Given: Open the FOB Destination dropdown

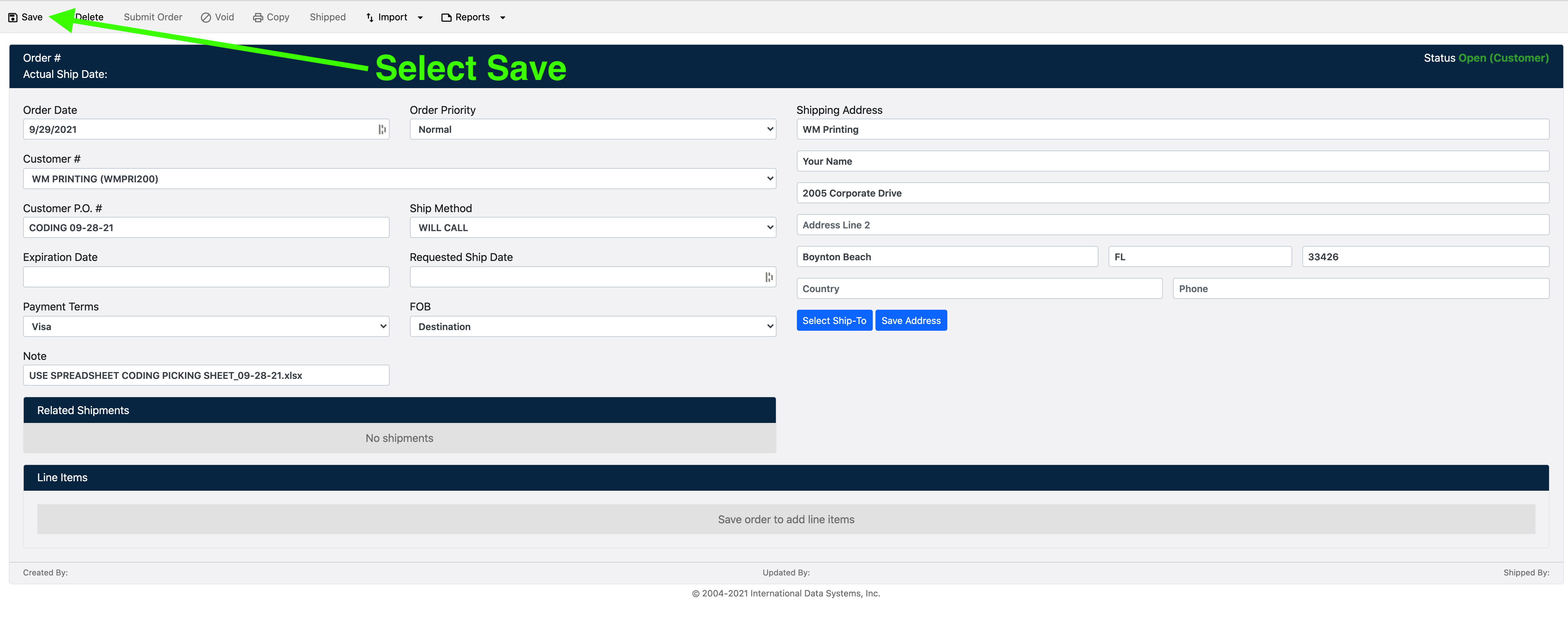Looking at the screenshot, I should point(592,327).
